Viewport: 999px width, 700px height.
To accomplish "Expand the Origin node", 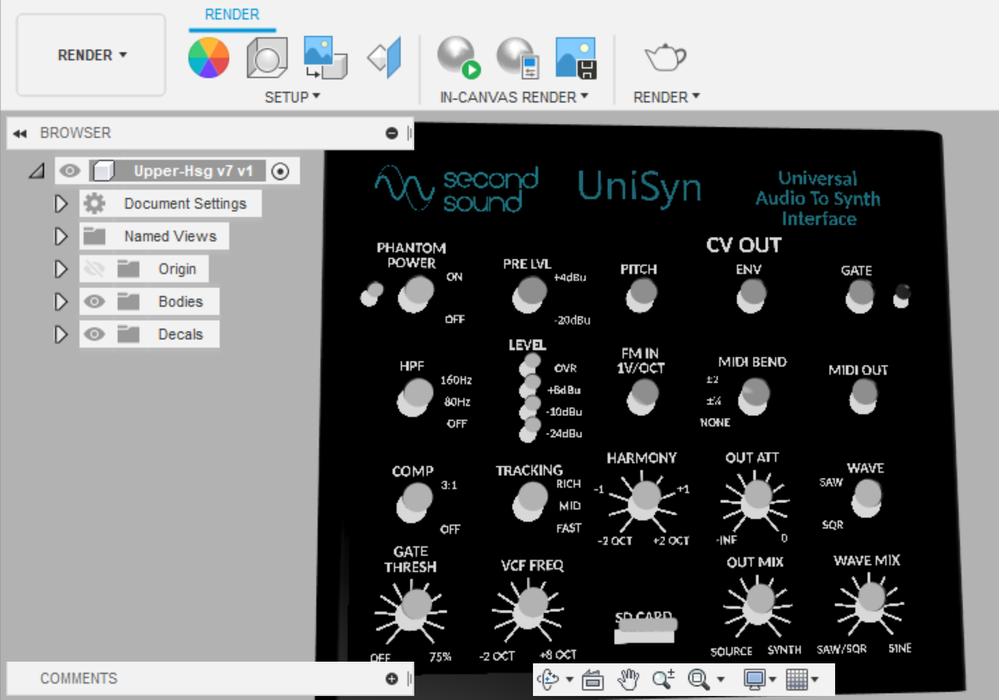I will tap(61, 269).
